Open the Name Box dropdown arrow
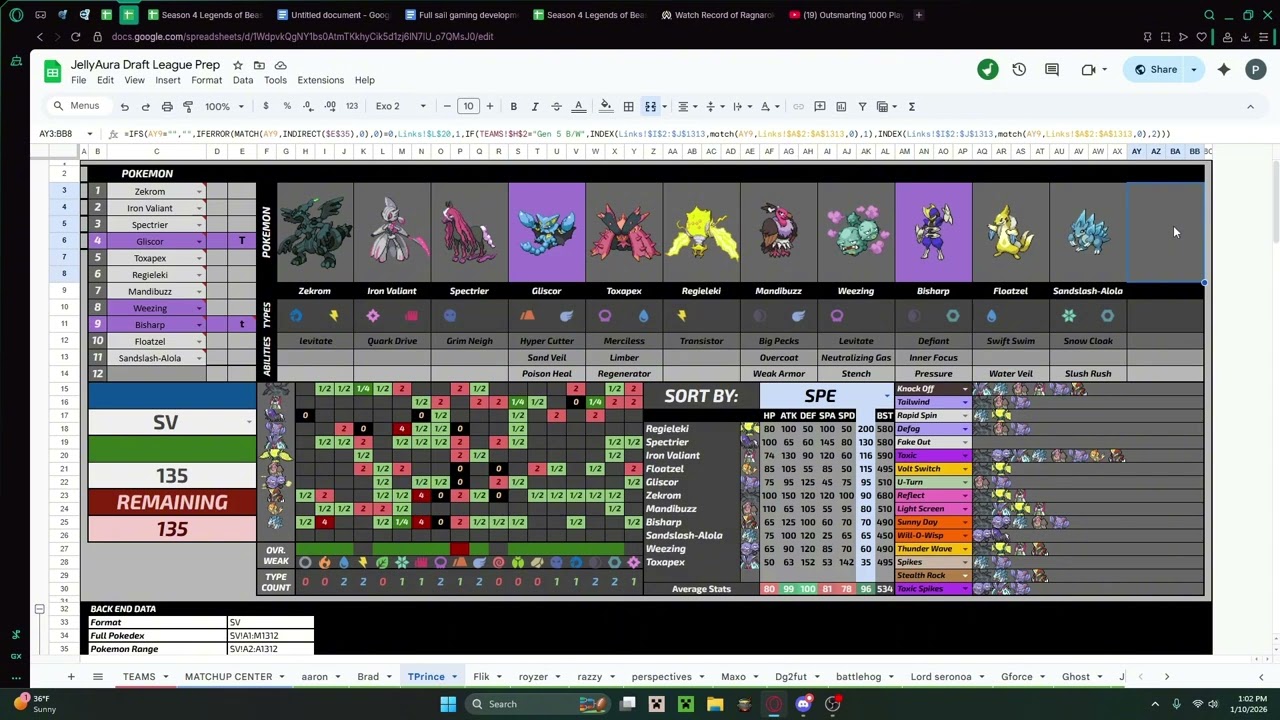1280x720 pixels. pyautogui.click(x=90, y=133)
